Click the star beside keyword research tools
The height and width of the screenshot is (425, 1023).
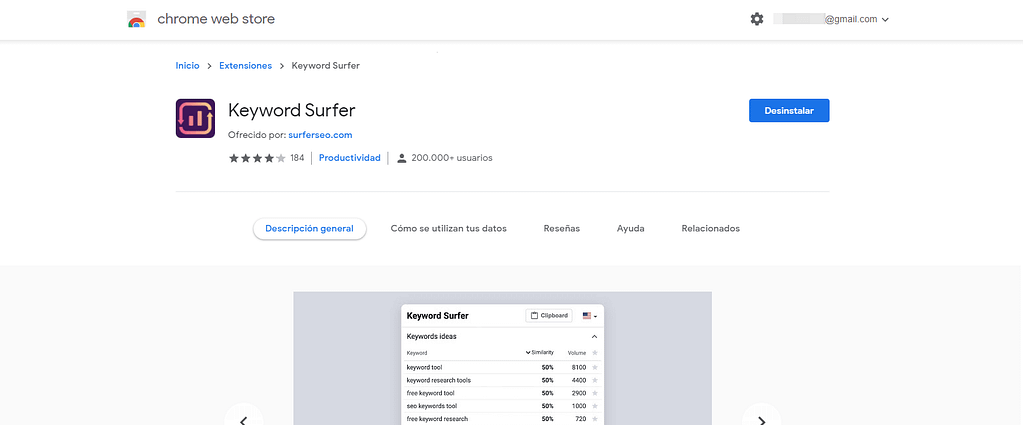tap(594, 380)
